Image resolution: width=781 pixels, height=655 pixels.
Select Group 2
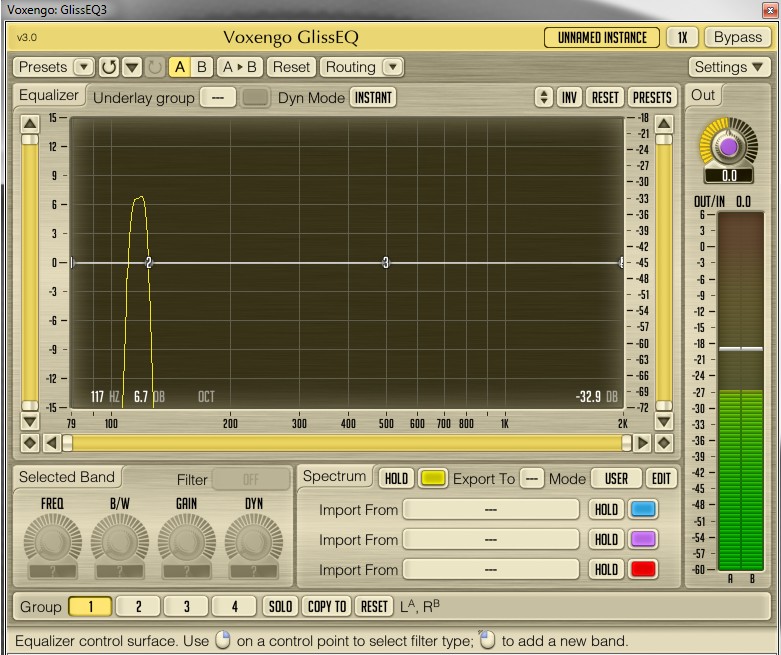point(138,606)
